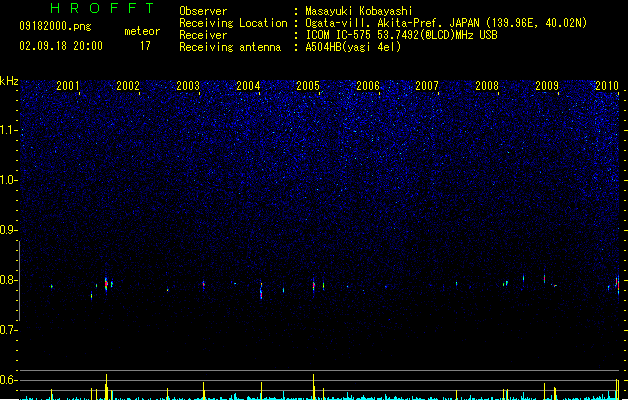Click the 0.7 kHz axis label
Viewport: 629px width, 400px height.
8,330
